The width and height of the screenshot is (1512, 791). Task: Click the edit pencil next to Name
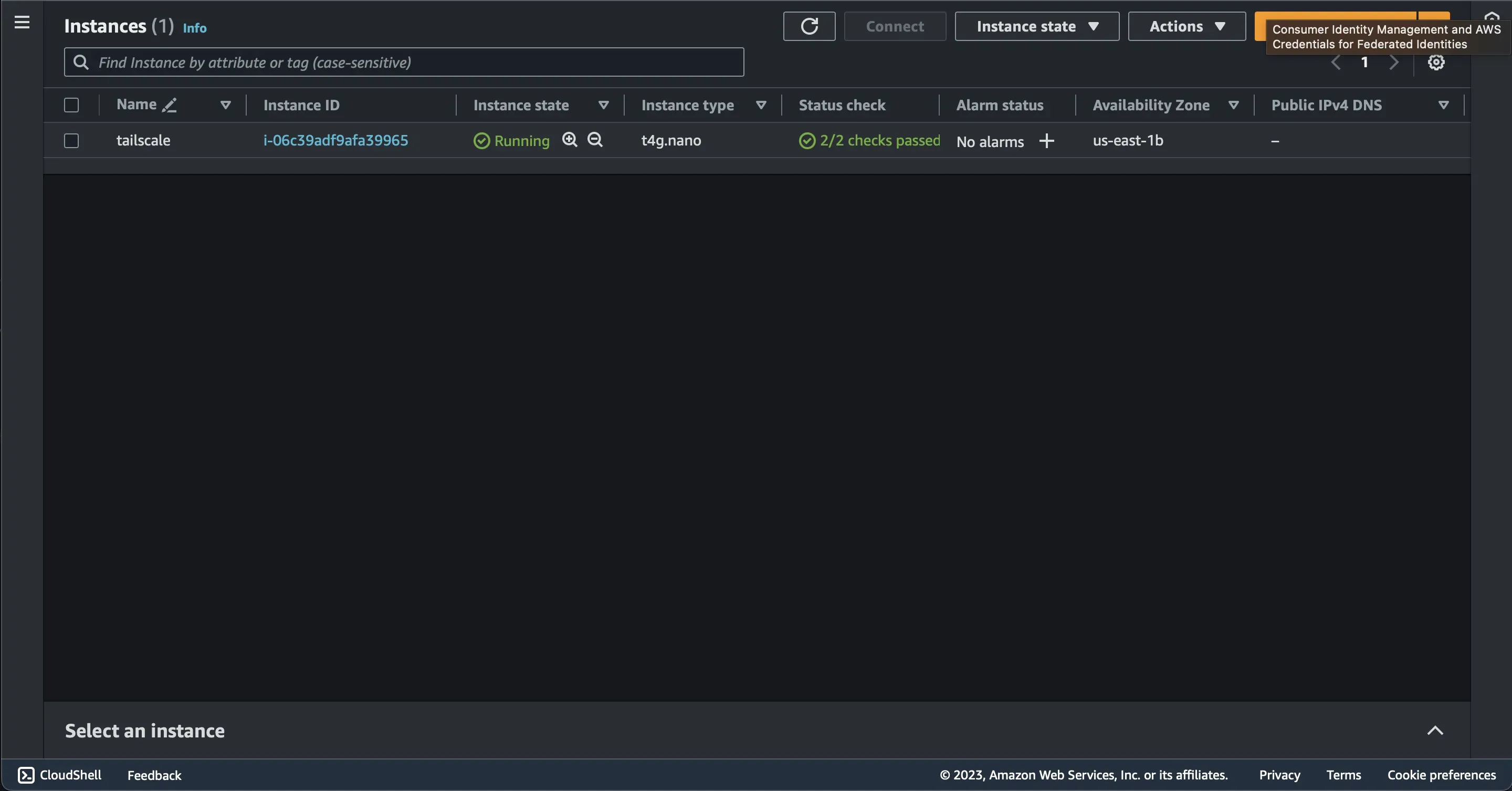pos(169,105)
